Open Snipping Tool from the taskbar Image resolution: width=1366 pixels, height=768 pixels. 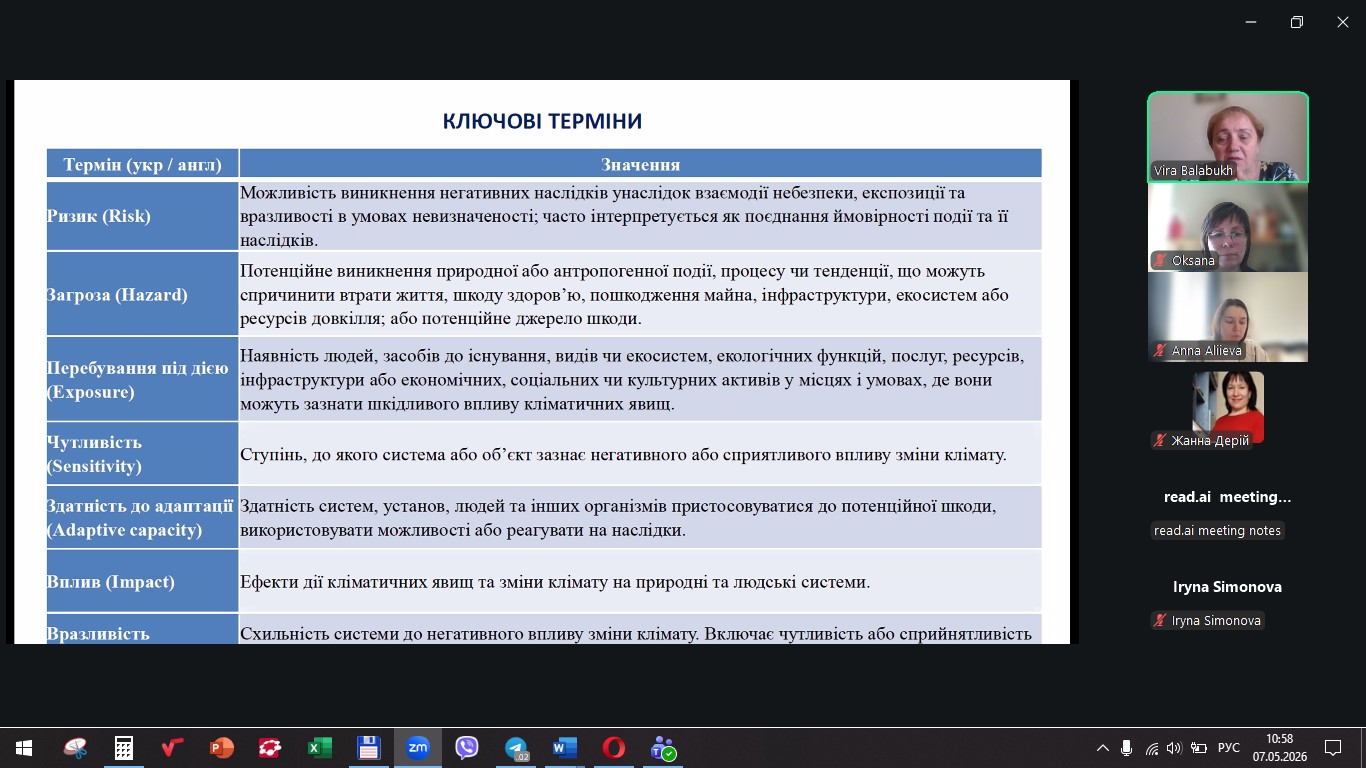[x=75, y=748]
